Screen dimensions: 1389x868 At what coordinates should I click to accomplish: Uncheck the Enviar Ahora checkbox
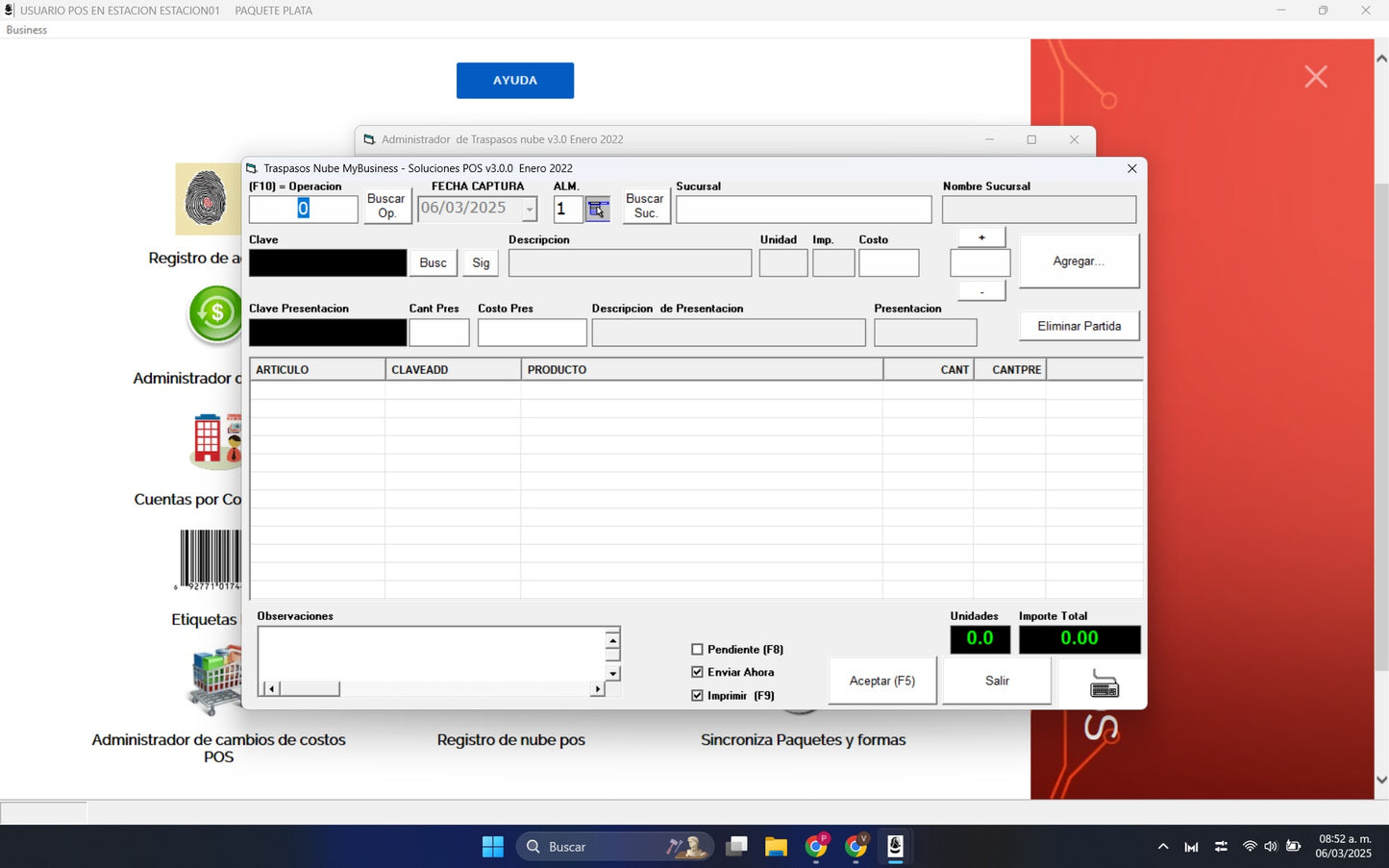coord(698,673)
